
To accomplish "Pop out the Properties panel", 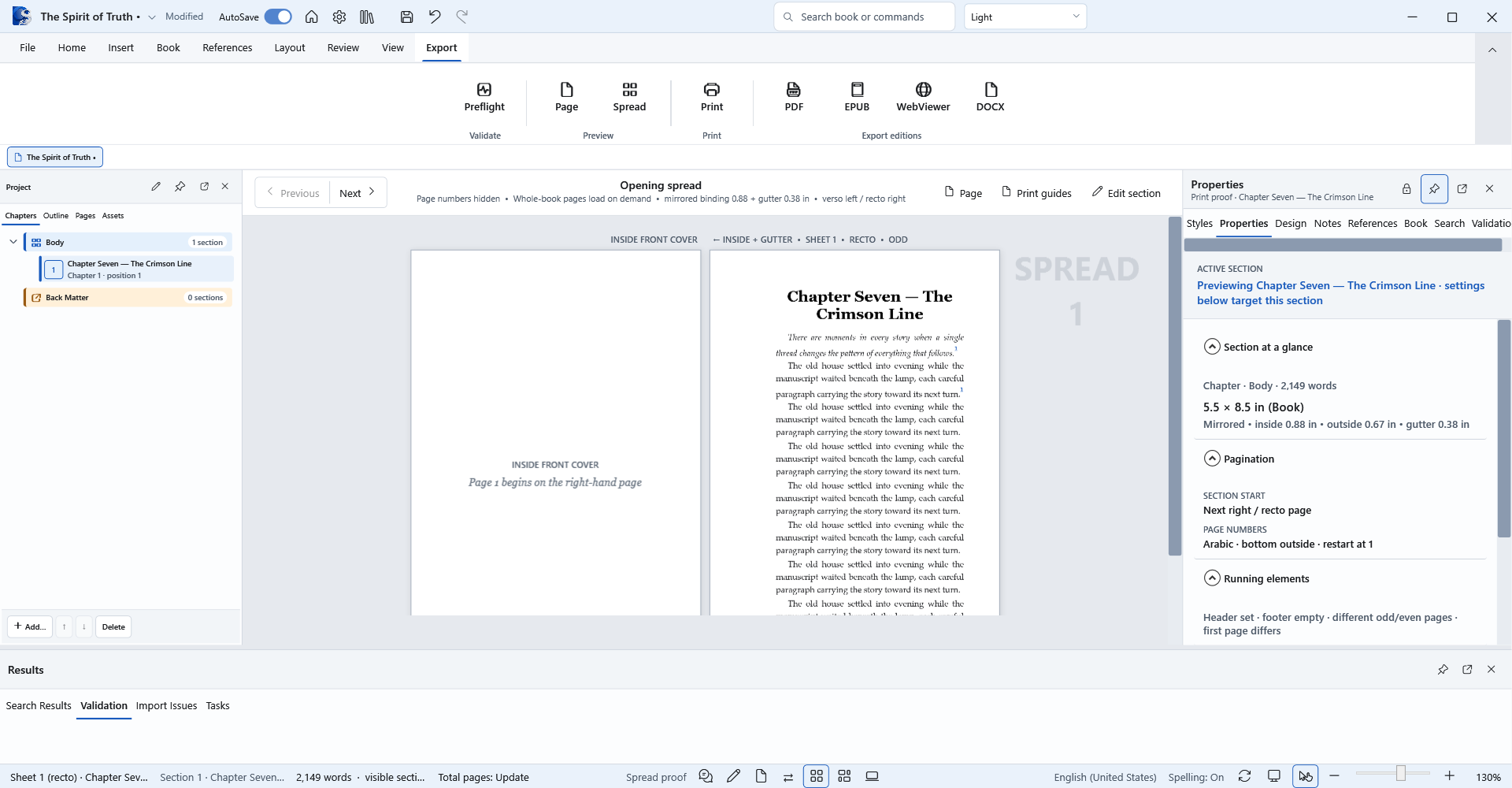I will 1462,189.
